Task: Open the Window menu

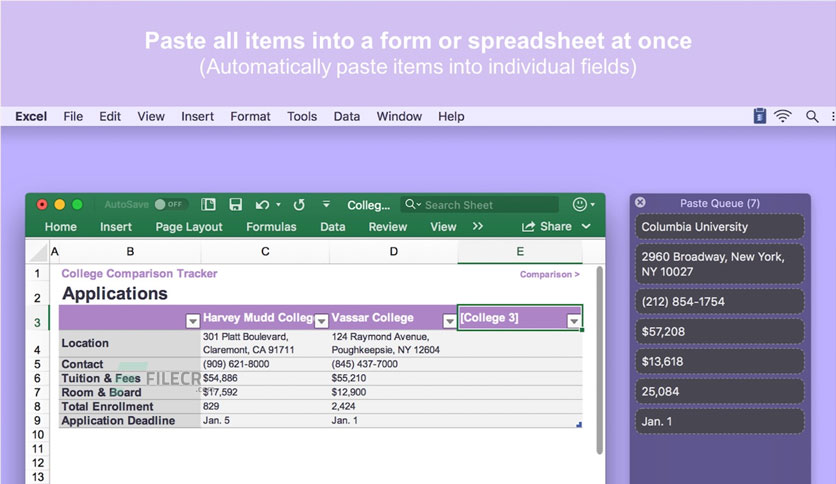Action: (x=399, y=116)
